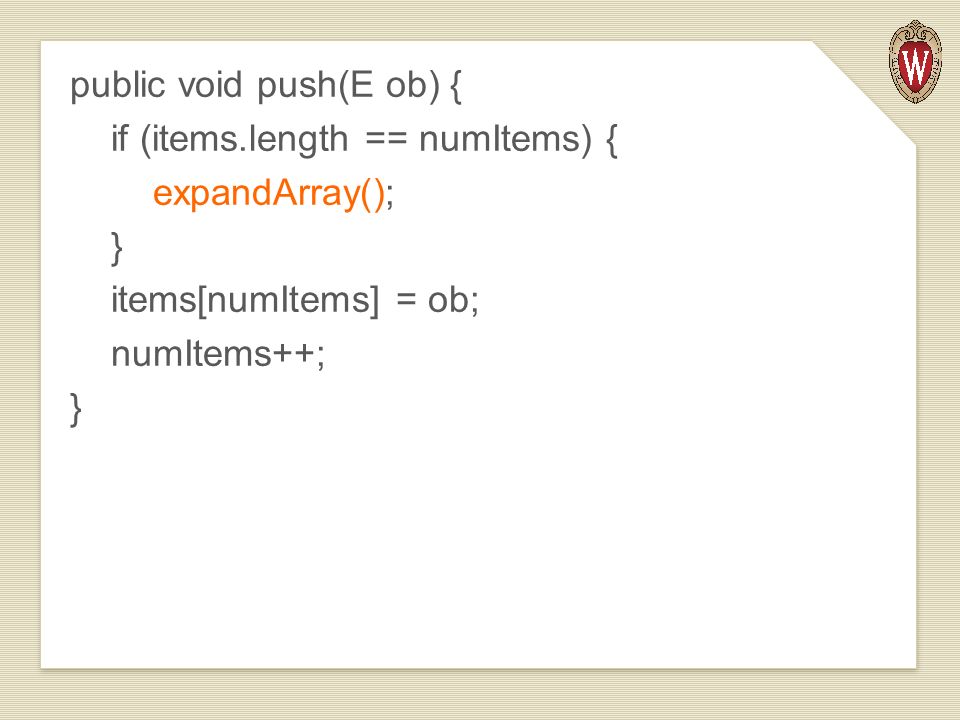Click the opening brace after push(E ob)
960x720 pixels.
coord(456,86)
